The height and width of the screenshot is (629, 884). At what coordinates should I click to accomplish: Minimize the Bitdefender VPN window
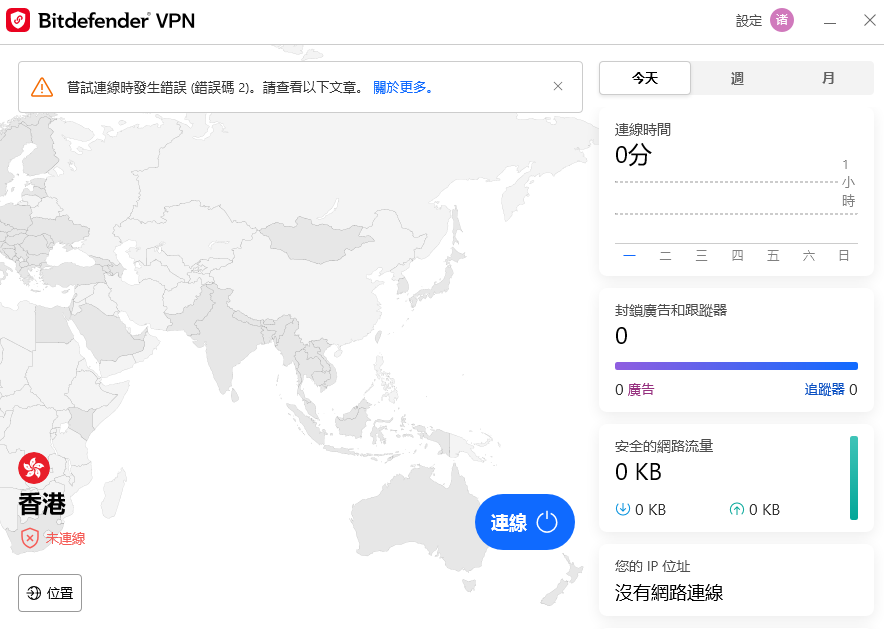pos(829,22)
